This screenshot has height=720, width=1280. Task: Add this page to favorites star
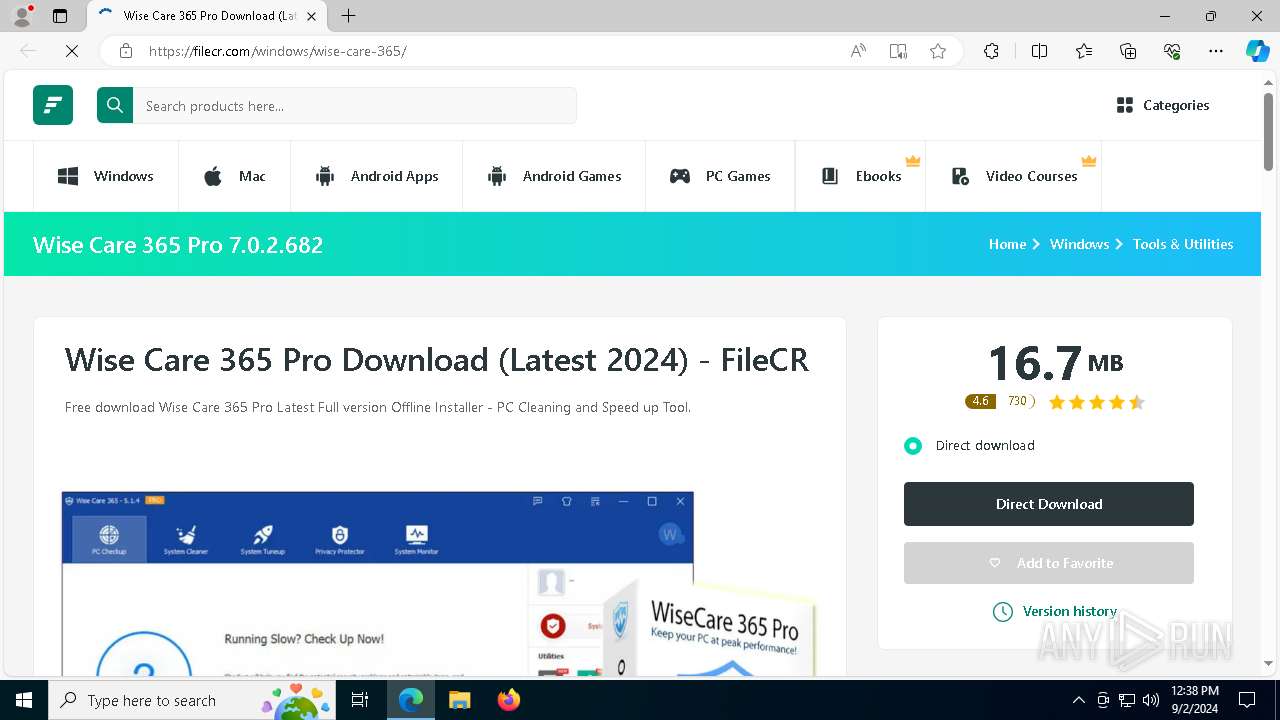(938, 51)
